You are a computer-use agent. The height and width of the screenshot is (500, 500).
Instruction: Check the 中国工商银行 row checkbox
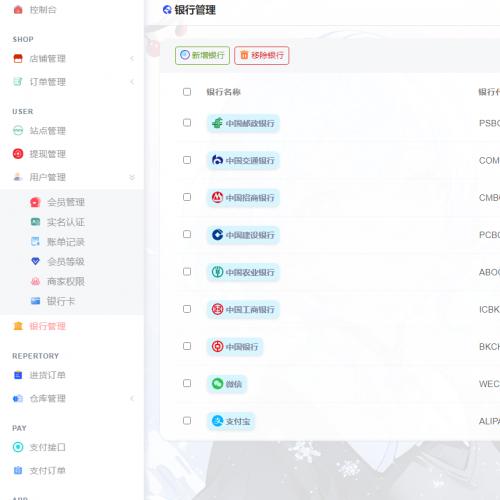187,309
